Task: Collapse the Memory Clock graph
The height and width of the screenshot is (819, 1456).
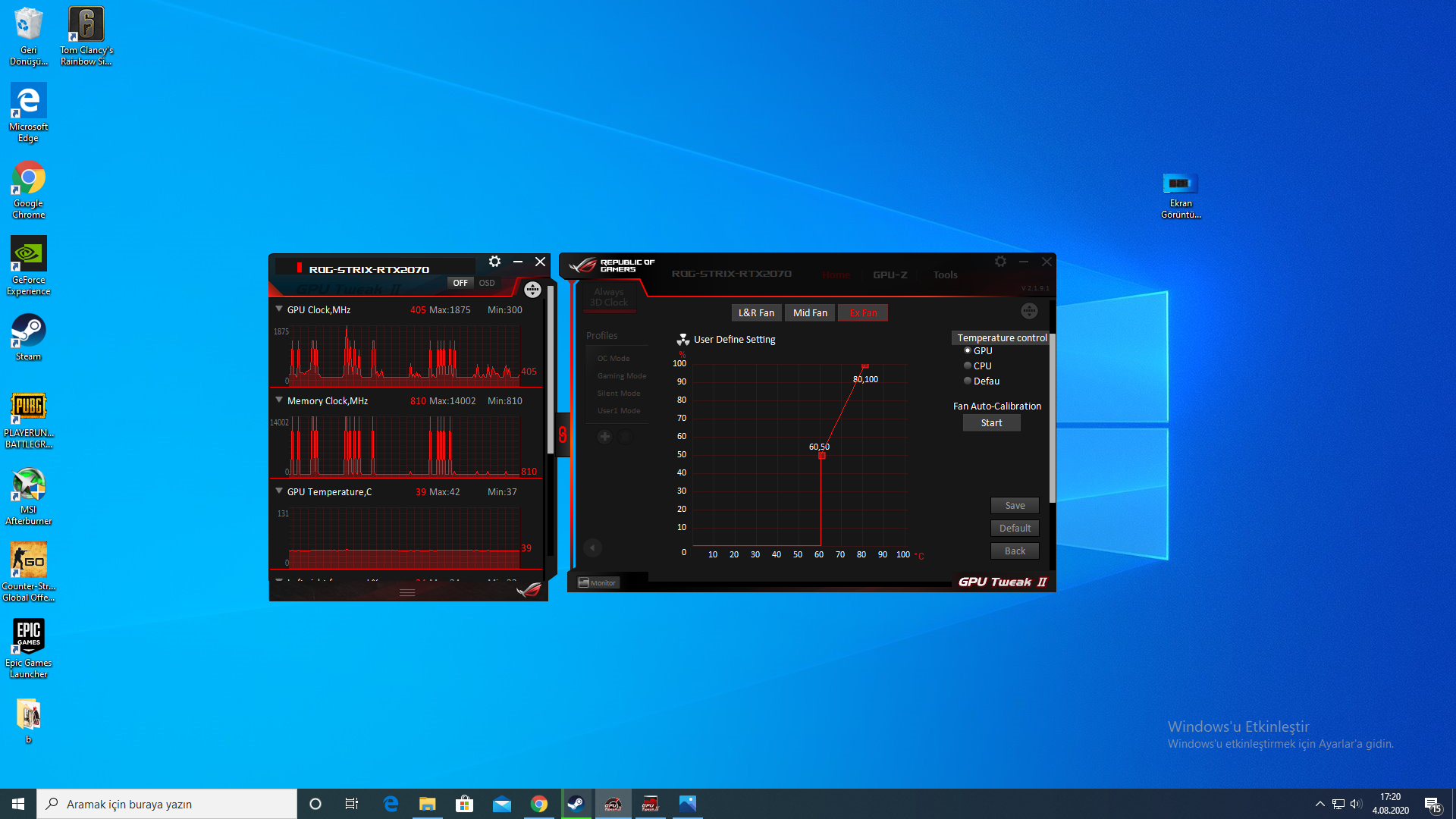Action: click(x=279, y=400)
